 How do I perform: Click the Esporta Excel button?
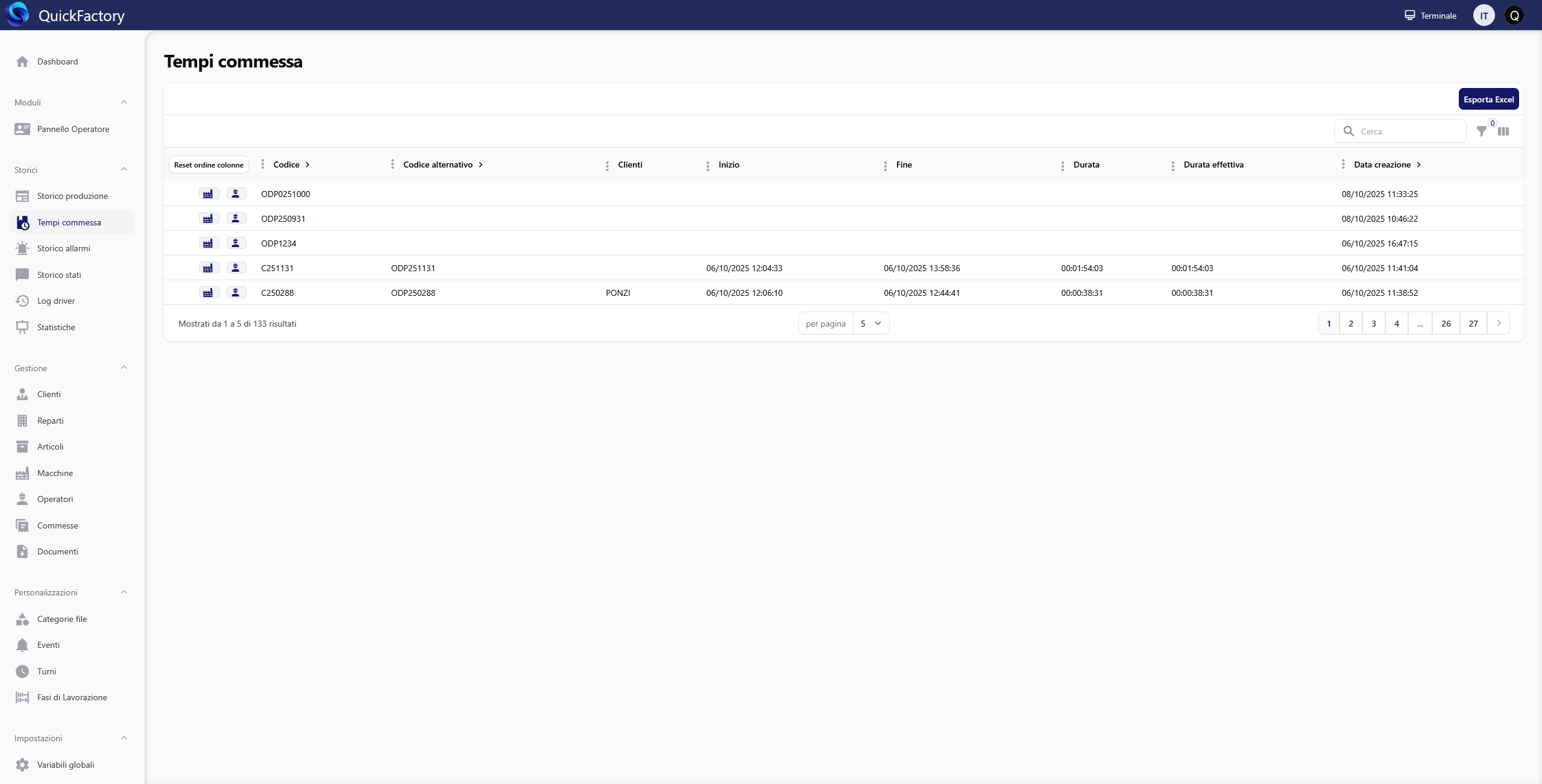[1488, 99]
